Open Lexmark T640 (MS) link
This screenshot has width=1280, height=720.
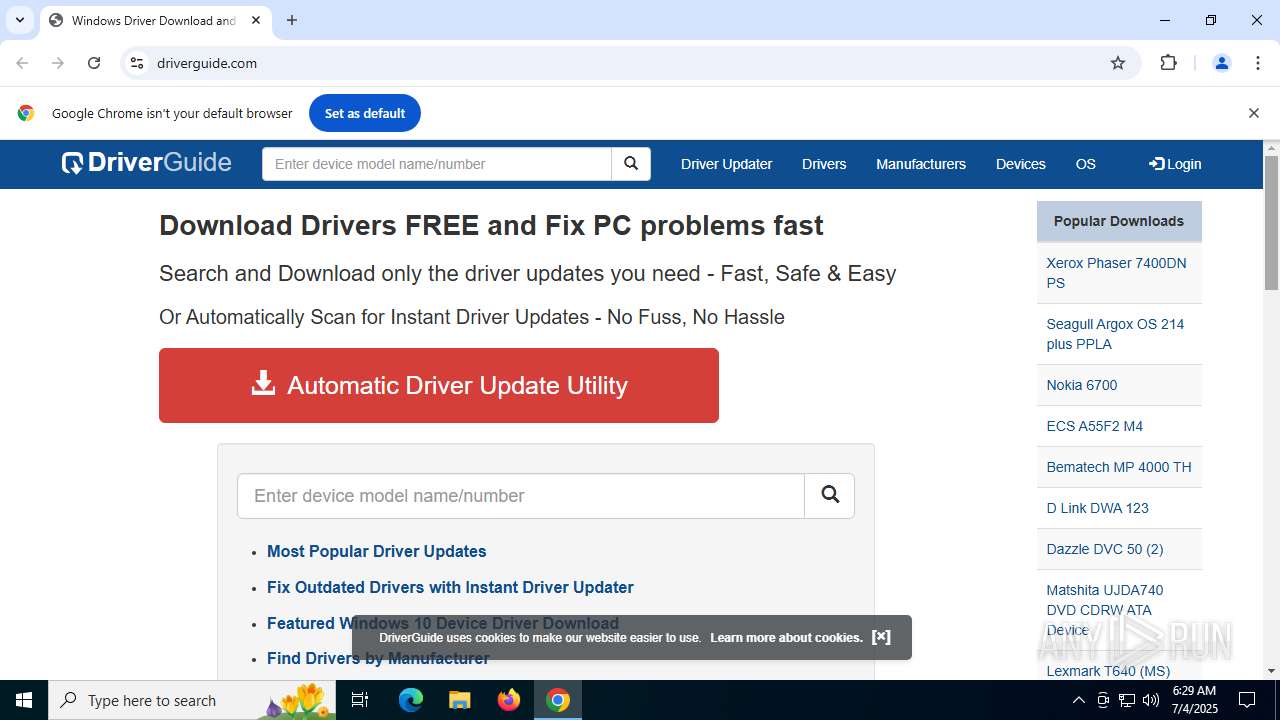click(x=1108, y=671)
